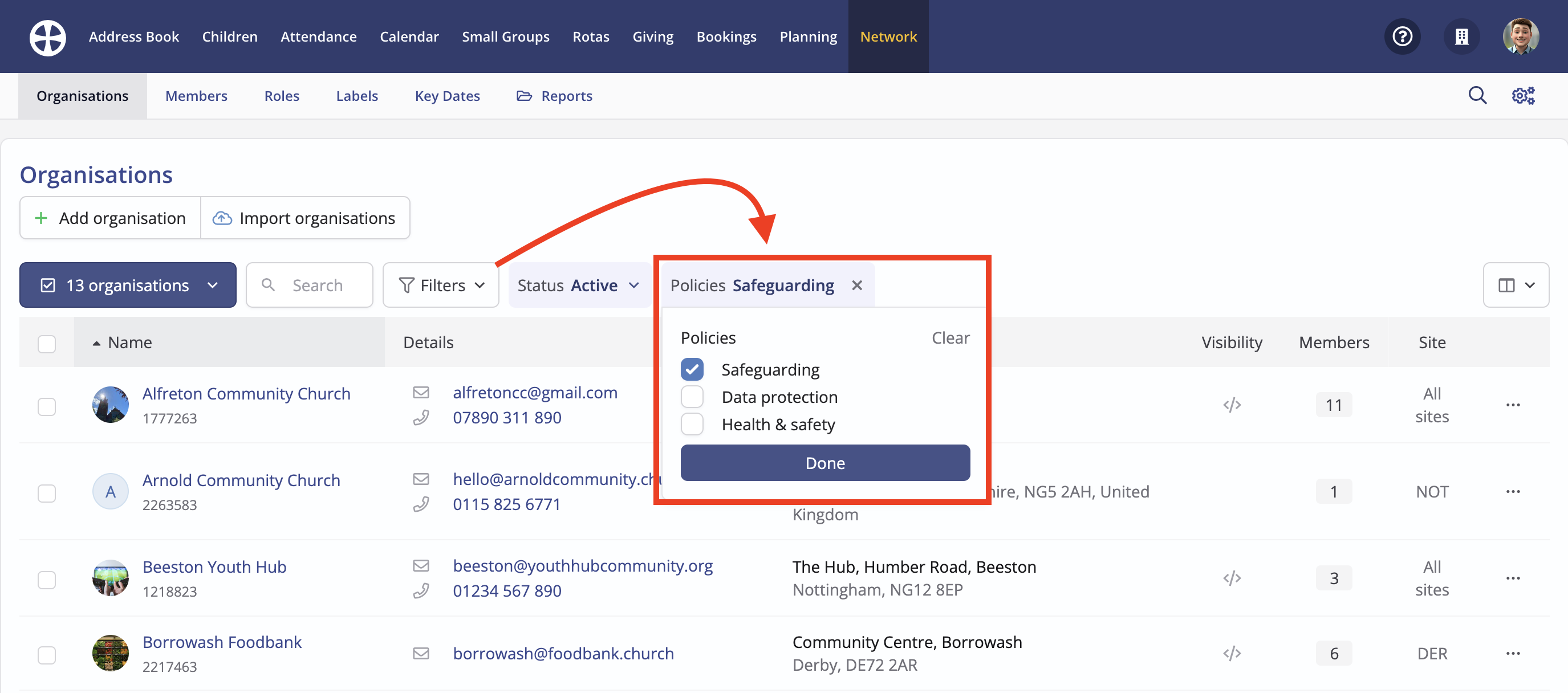
Task: Open the Alfreton Community Church link
Action: coord(246,394)
